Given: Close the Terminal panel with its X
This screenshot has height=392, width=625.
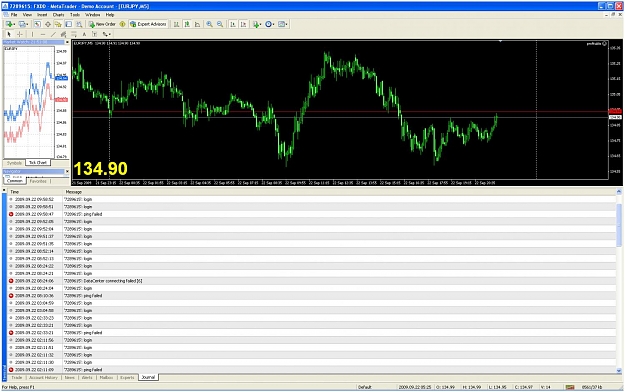Looking at the screenshot, I should click(x=4, y=191).
